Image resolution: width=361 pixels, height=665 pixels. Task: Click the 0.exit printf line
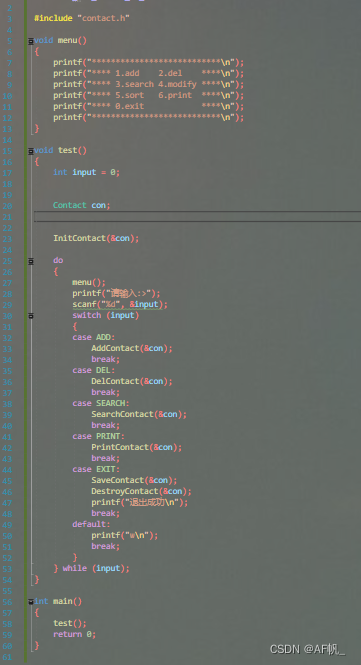148,106
